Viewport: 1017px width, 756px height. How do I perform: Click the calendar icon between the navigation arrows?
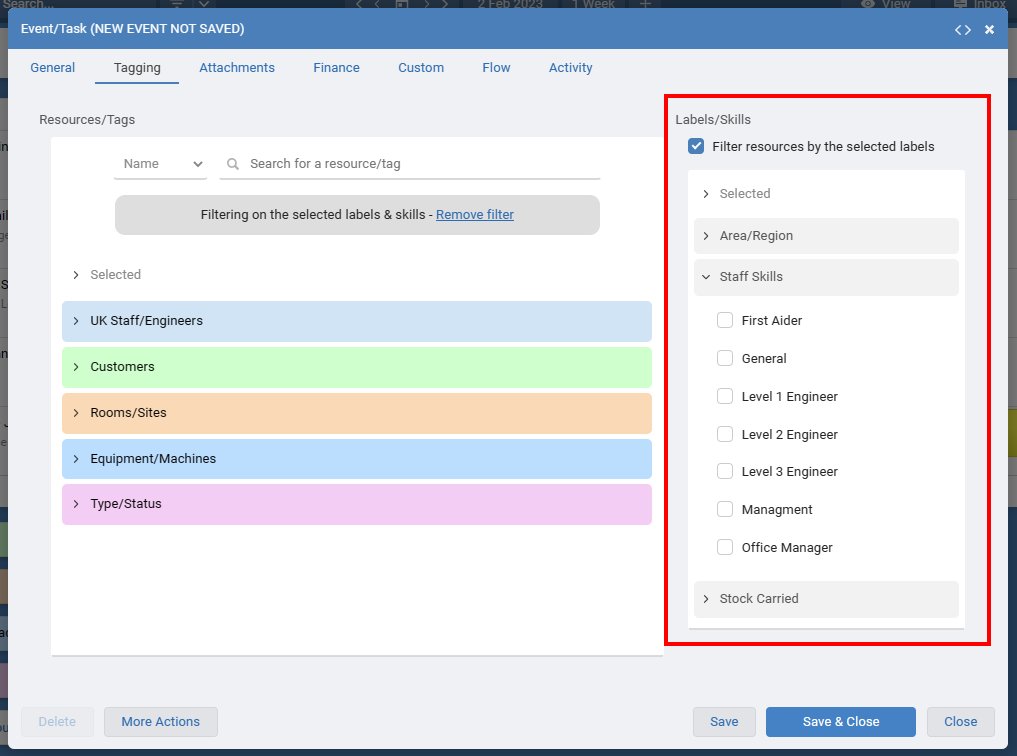[x=401, y=5]
